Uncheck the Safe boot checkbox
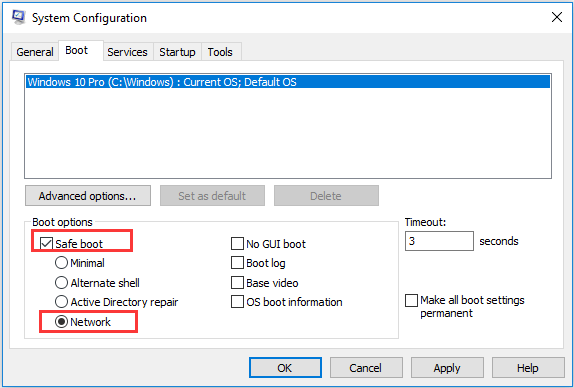Screen dimensions: 574x388 pos(46,243)
